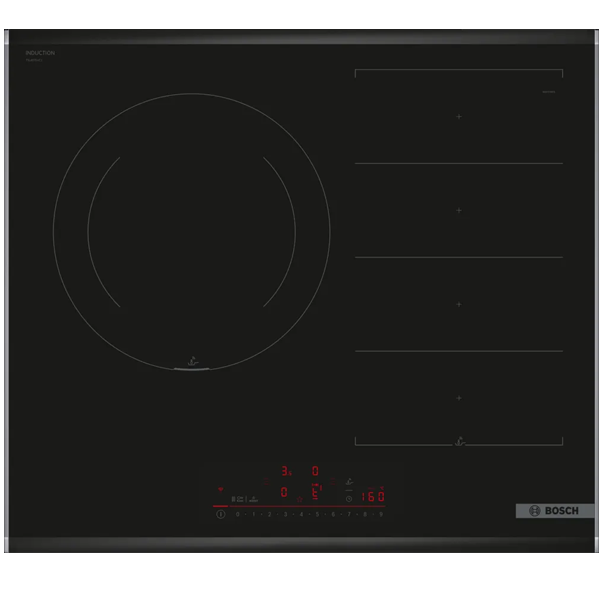
Task: Choose level 6 on the power scale
Action: pos(333,514)
